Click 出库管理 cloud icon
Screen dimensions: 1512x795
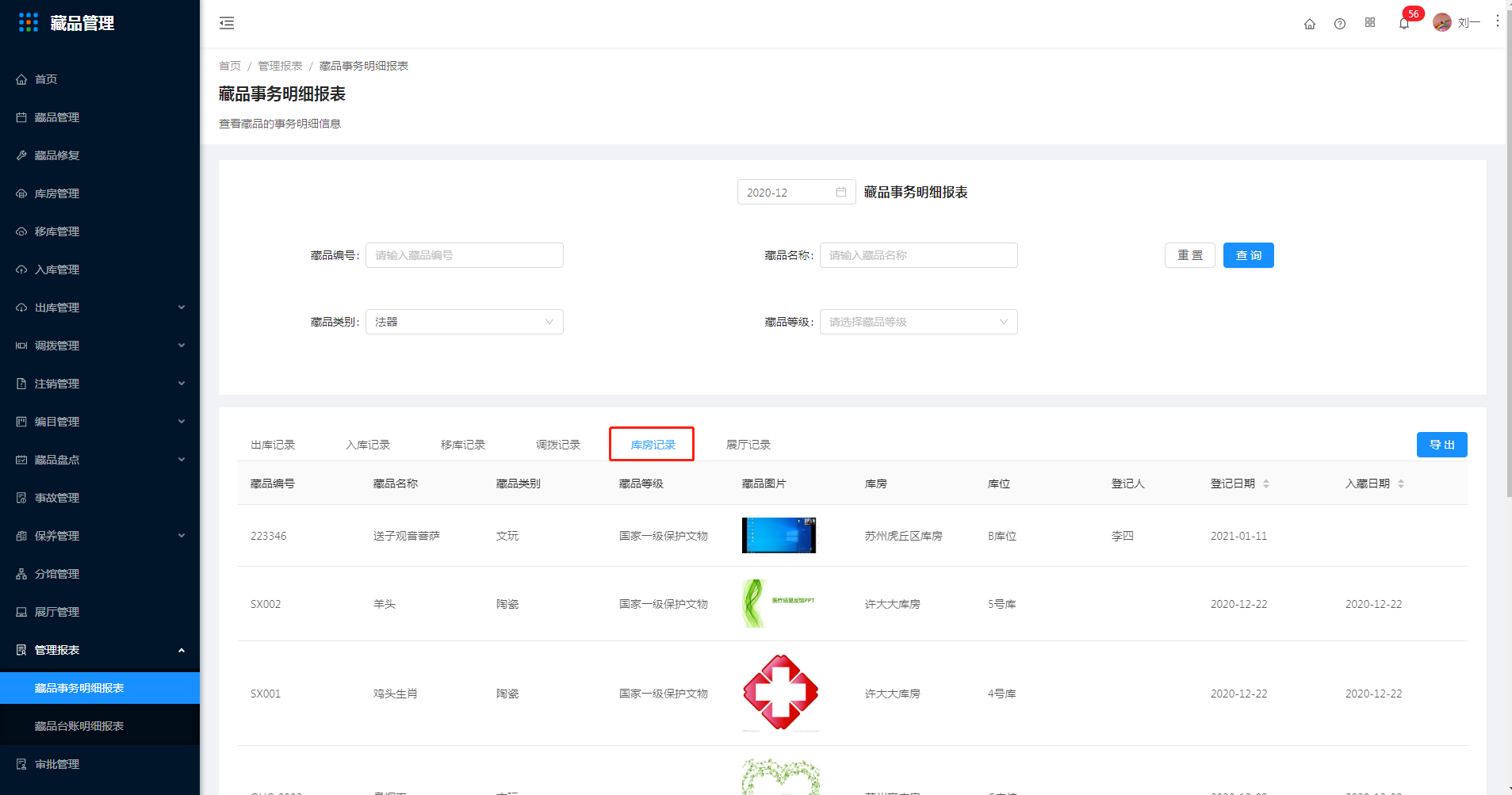pyautogui.click(x=21, y=308)
